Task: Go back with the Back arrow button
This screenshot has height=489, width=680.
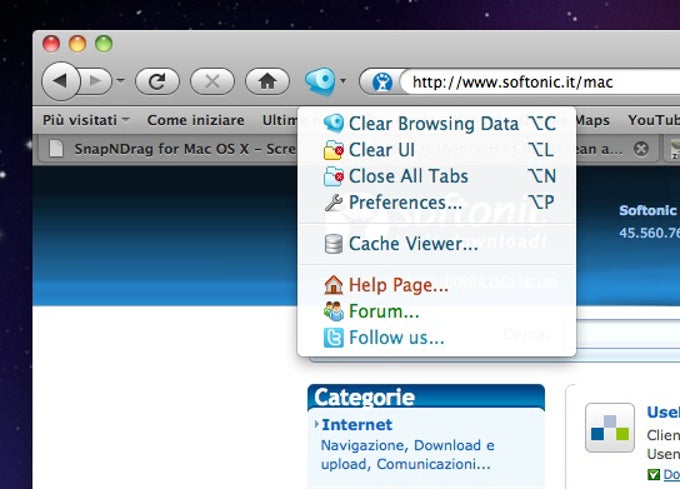Action: coord(61,81)
